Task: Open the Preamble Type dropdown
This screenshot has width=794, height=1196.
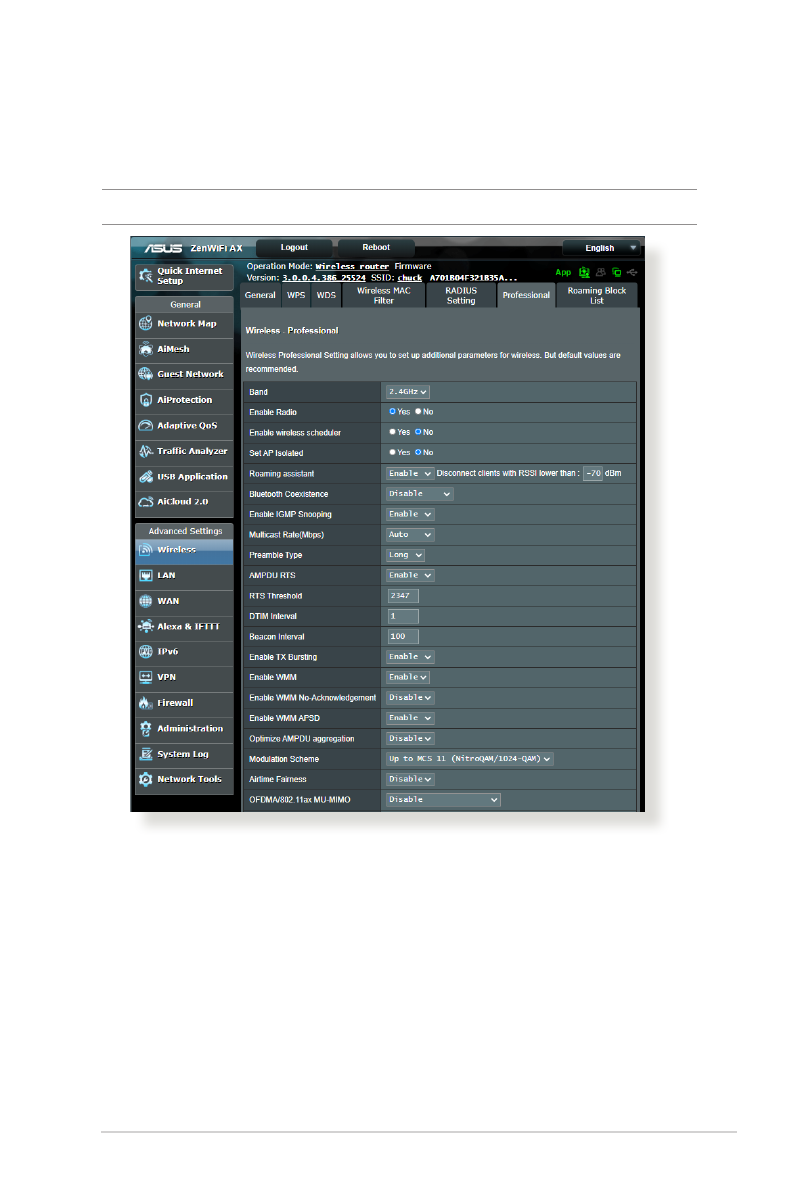Action: [406, 555]
